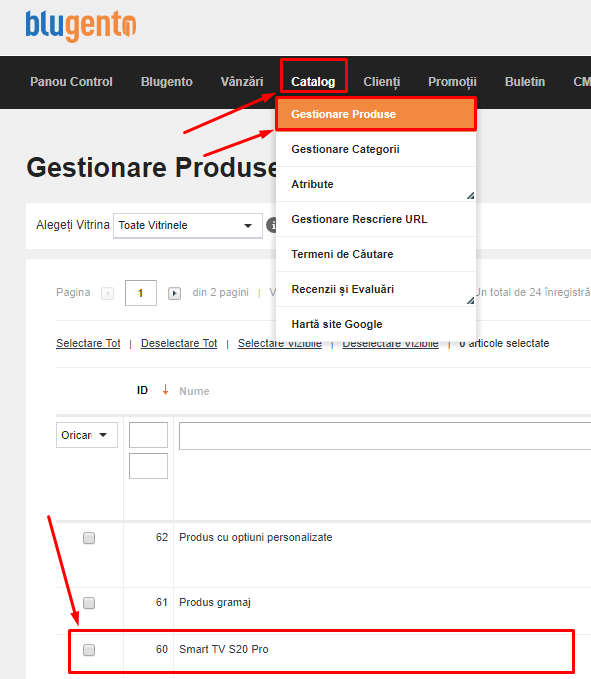Open the Promoții menu
Image resolution: width=591 pixels, height=679 pixels.
tap(452, 81)
